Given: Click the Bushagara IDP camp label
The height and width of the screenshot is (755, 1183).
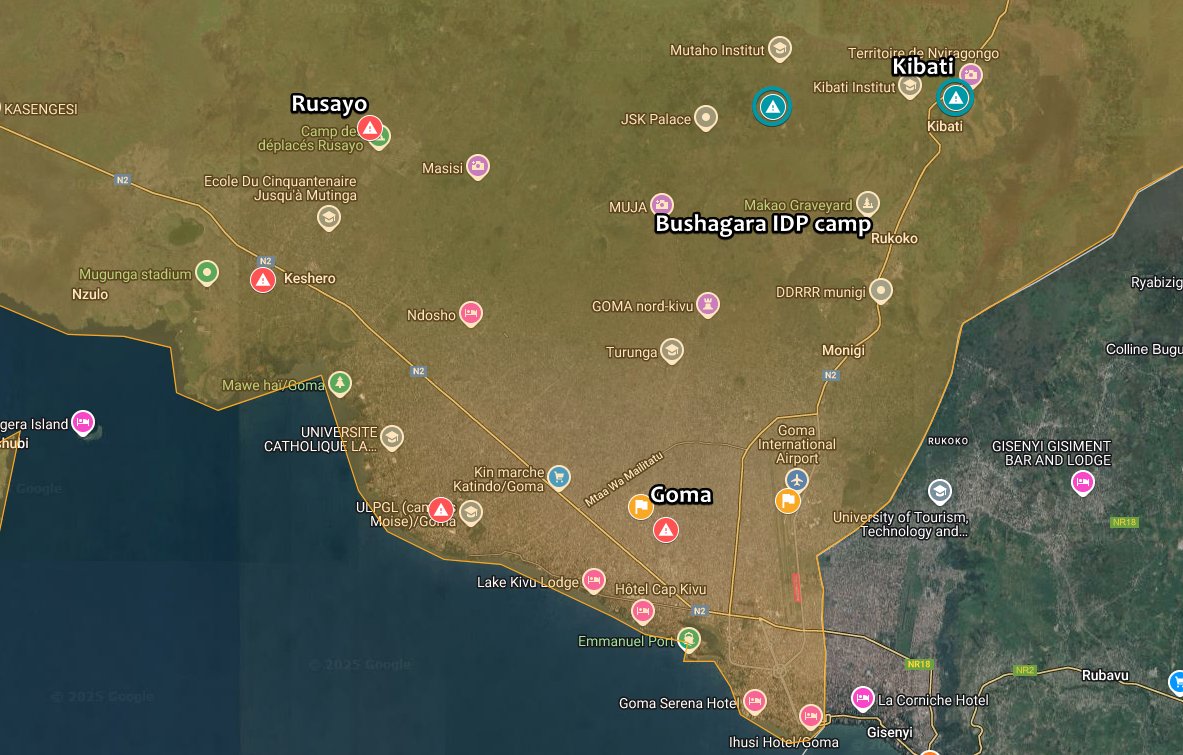Looking at the screenshot, I should (764, 224).
